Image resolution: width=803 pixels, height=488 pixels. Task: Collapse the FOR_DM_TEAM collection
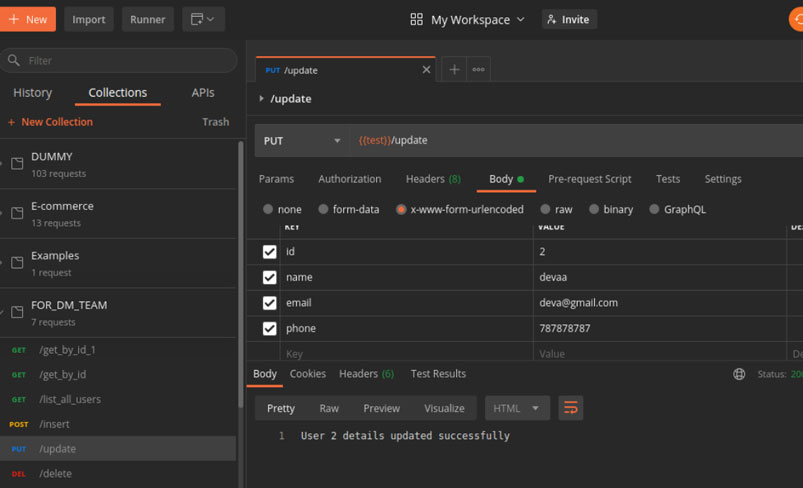[x=2, y=312]
